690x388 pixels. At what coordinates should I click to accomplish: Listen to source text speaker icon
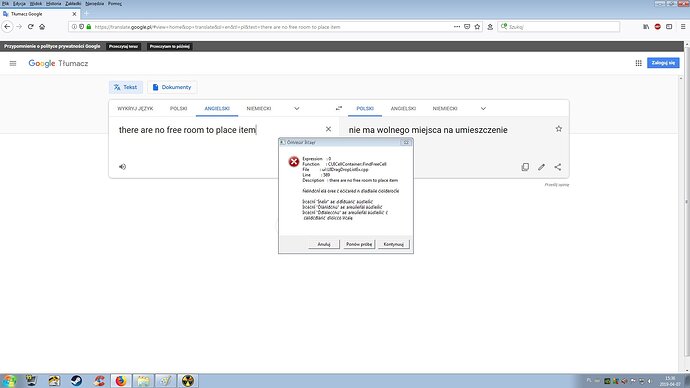coord(122,167)
